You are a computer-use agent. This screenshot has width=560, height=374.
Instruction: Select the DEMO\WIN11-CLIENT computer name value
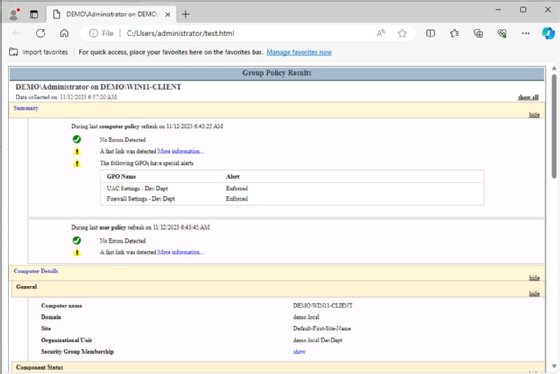pyautogui.click(x=322, y=305)
